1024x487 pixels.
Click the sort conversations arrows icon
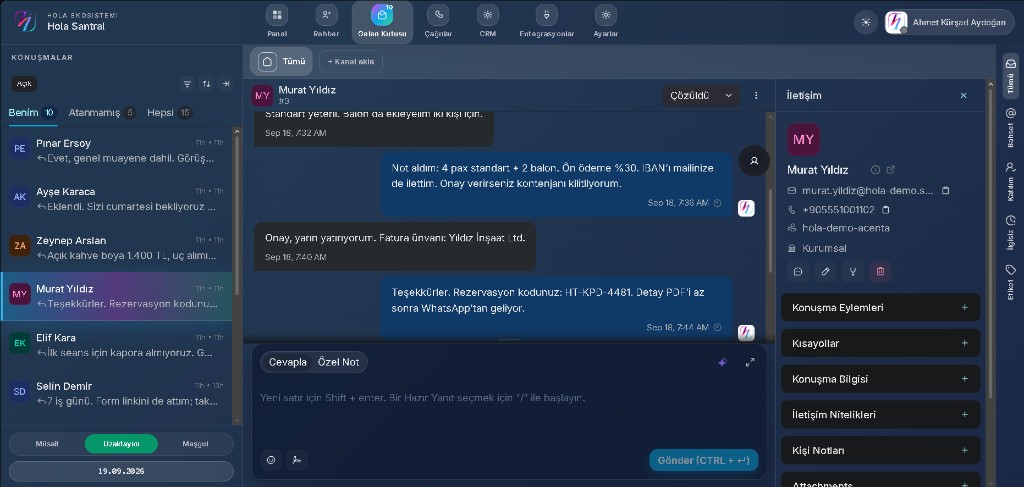click(206, 84)
